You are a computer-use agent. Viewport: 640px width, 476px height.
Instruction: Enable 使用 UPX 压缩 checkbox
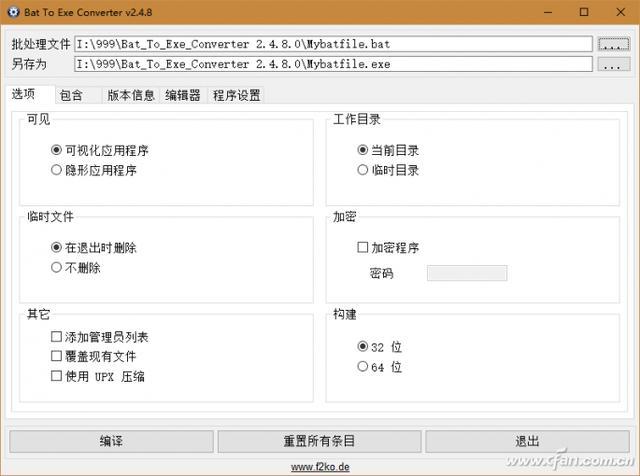tap(56, 376)
